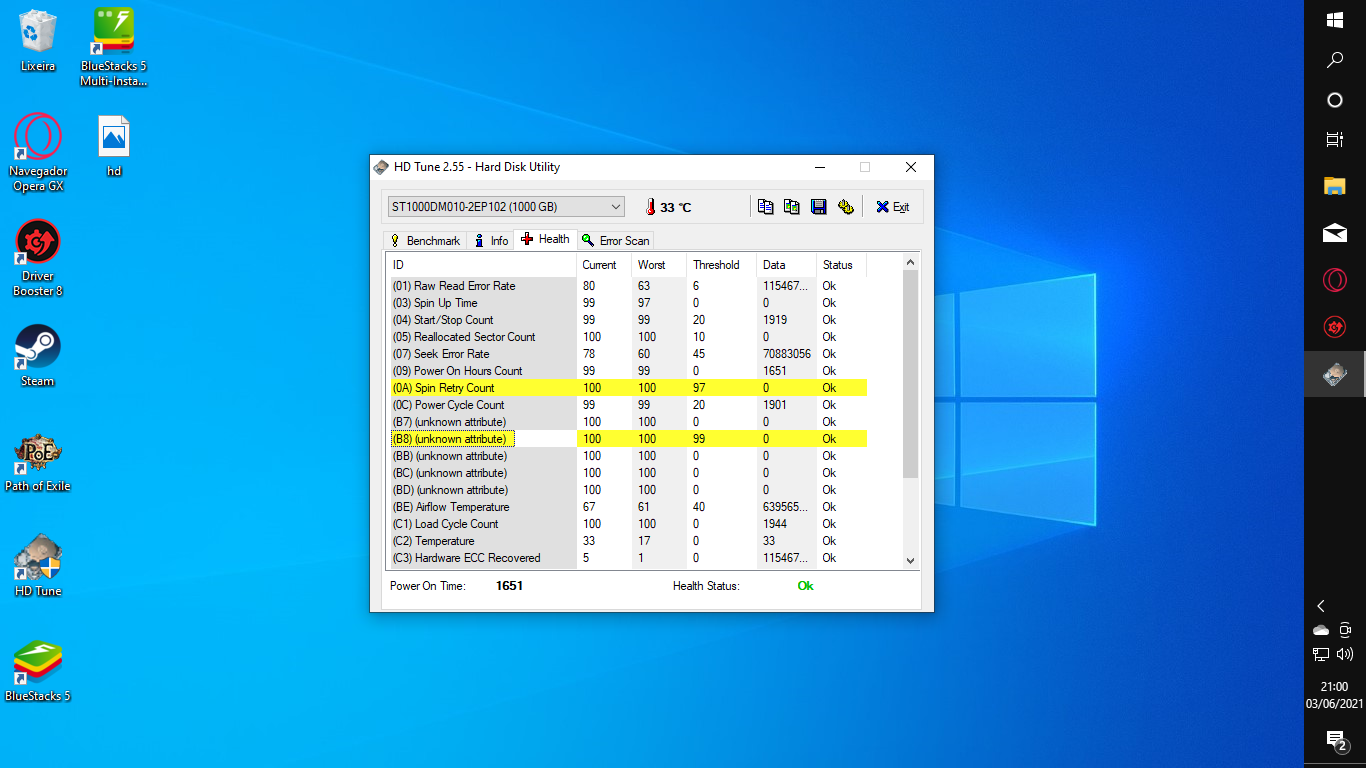
Task: Select BlueStacks 5 Multi-Instance desktop icon
Action: [x=114, y=46]
